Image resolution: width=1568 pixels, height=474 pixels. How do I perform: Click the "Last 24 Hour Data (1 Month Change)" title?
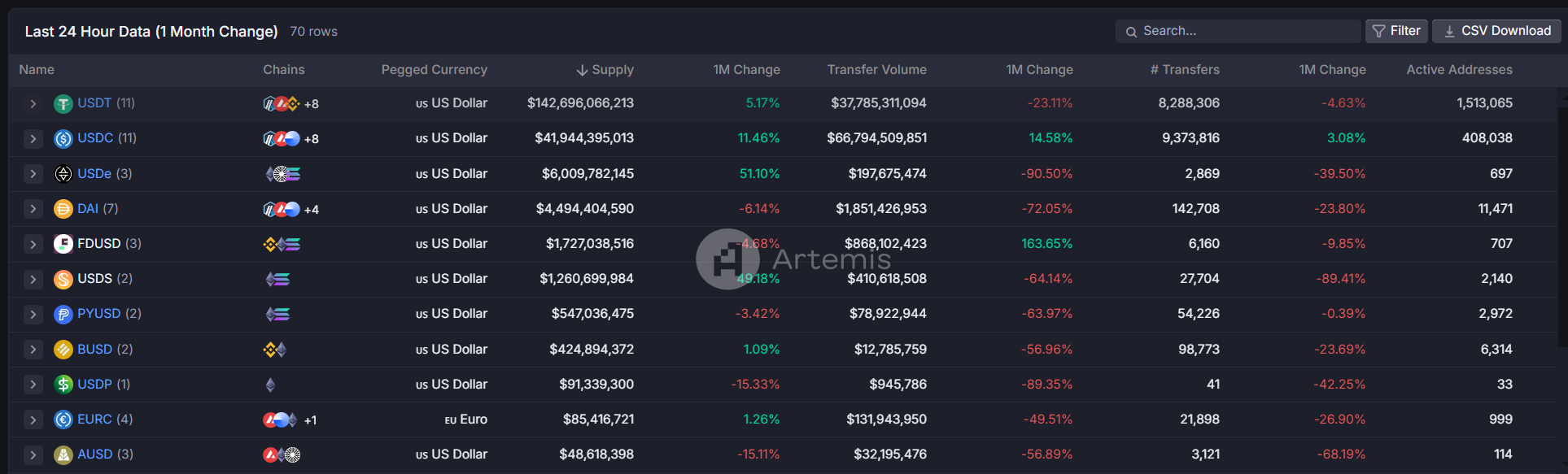151,32
